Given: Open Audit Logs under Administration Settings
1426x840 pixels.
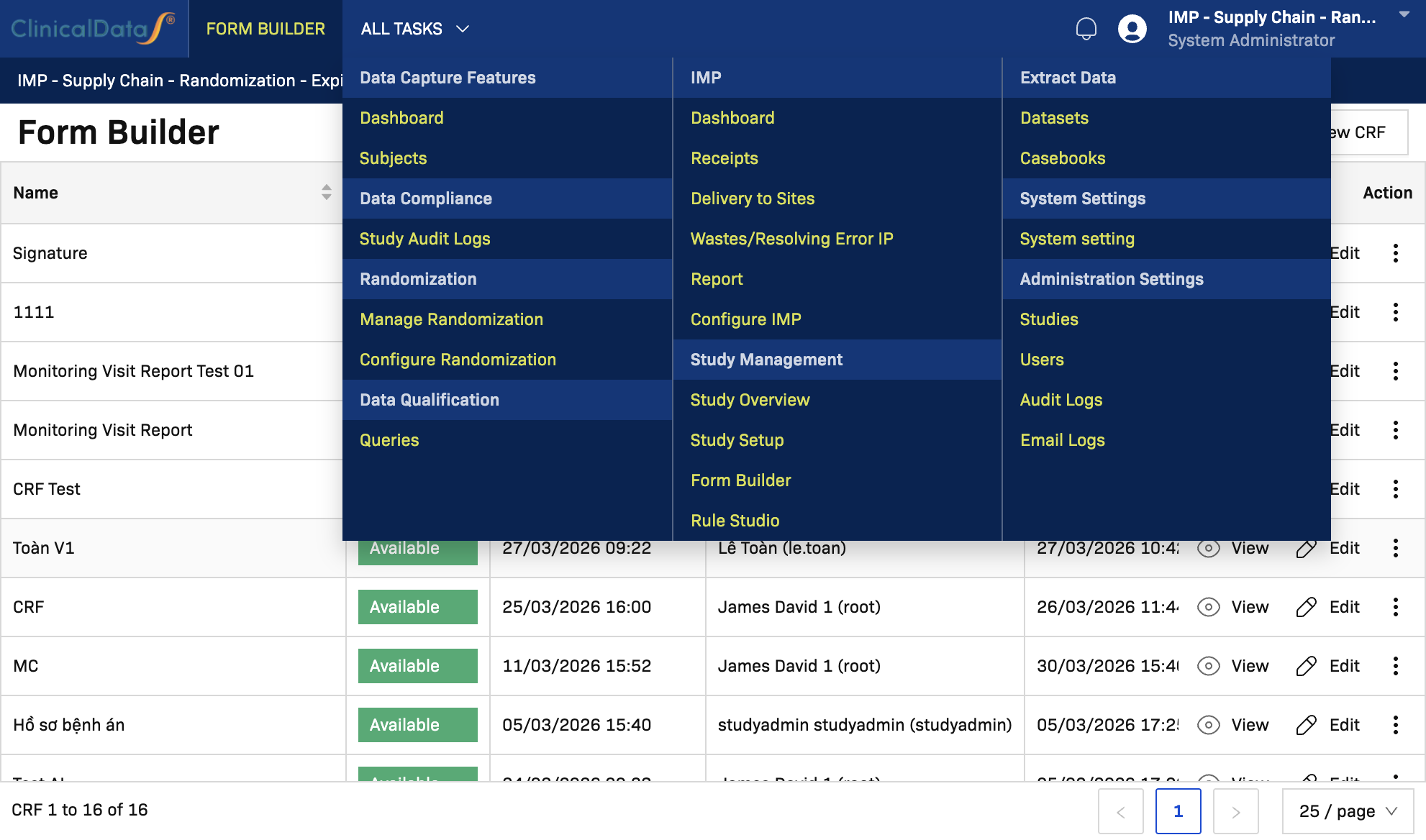Looking at the screenshot, I should pyautogui.click(x=1061, y=400).
